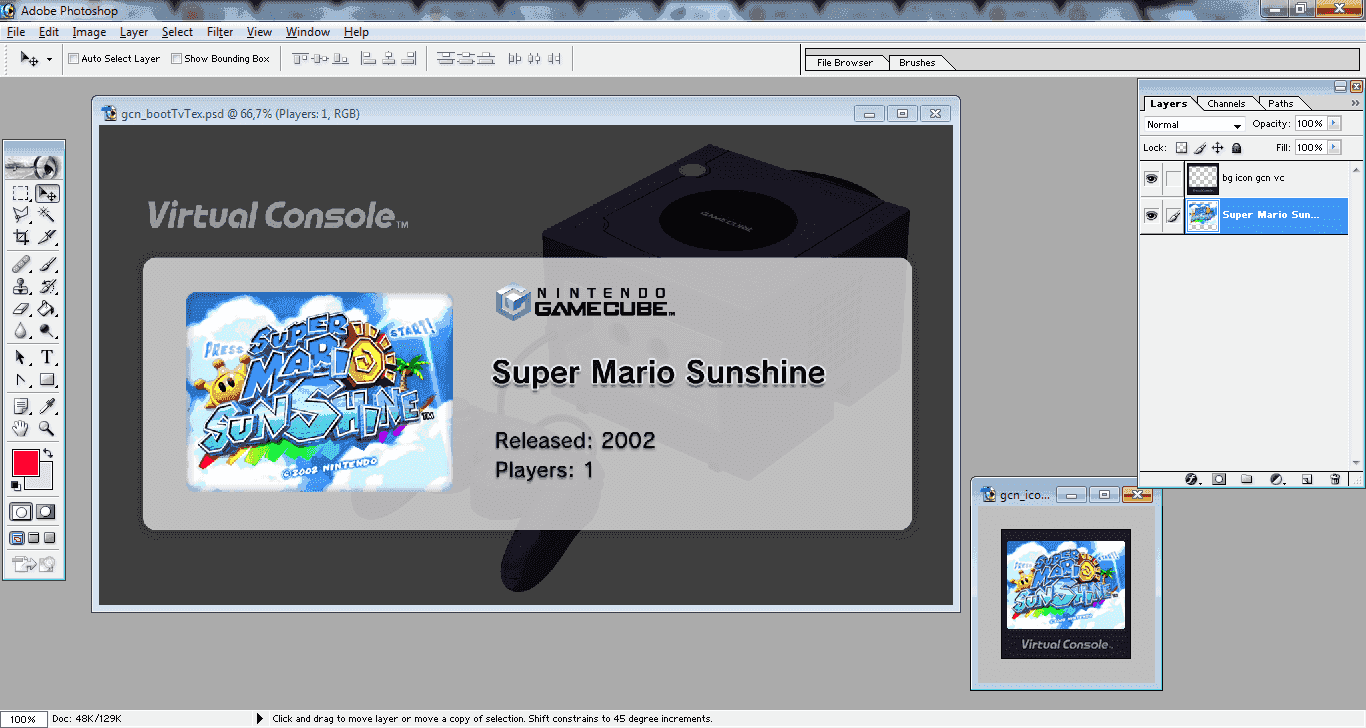
Task: Select the Eraser tool
Action: pyautogui.click(x=21, y=309)
